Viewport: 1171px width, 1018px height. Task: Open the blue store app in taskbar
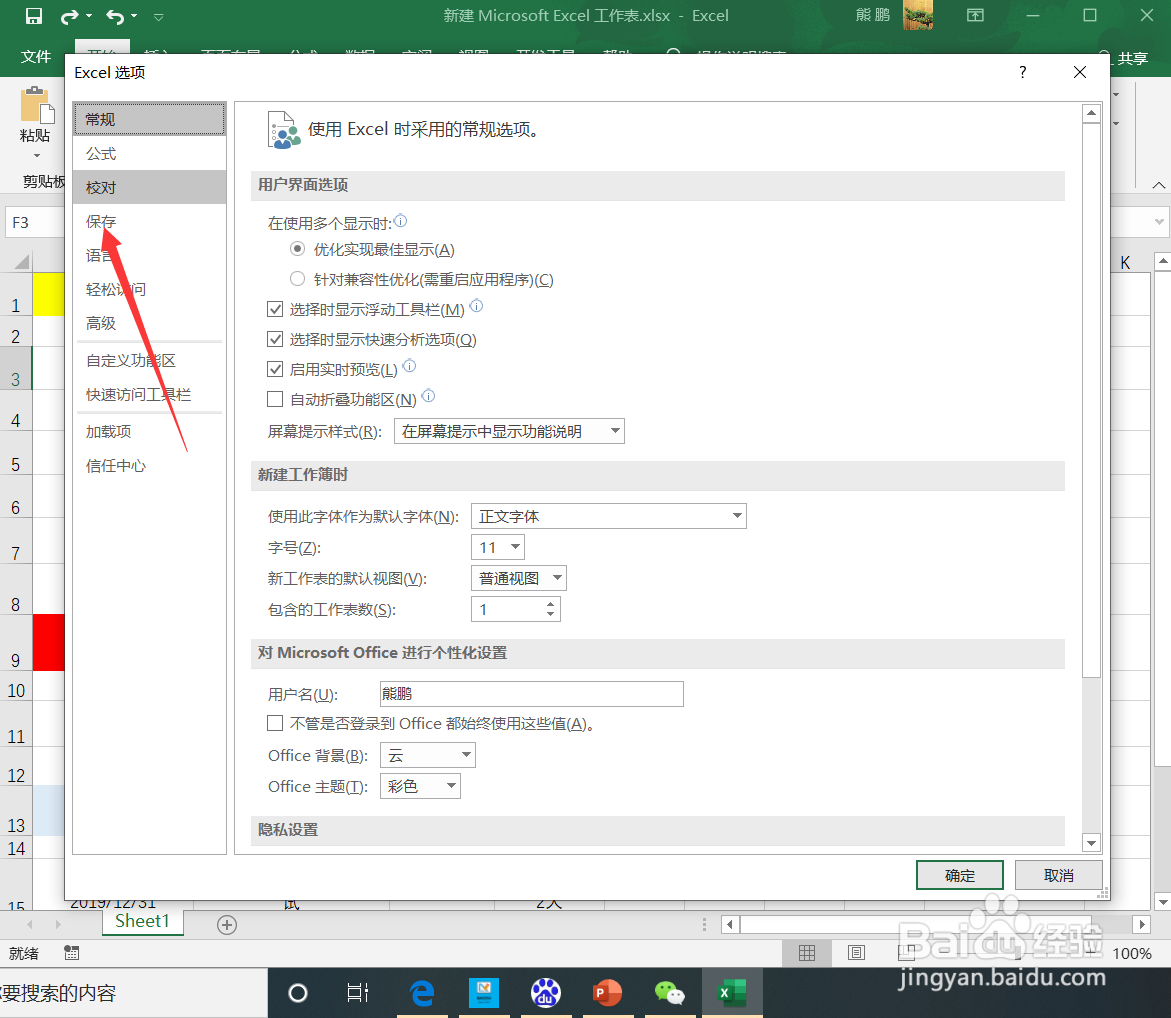(x=484, y=993)
